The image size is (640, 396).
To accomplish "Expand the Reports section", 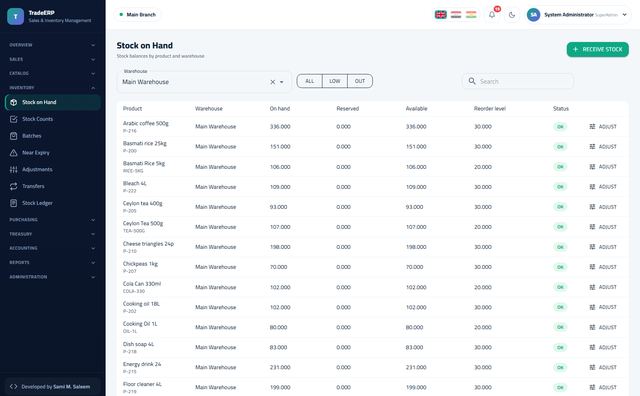I will click(52, 263).
